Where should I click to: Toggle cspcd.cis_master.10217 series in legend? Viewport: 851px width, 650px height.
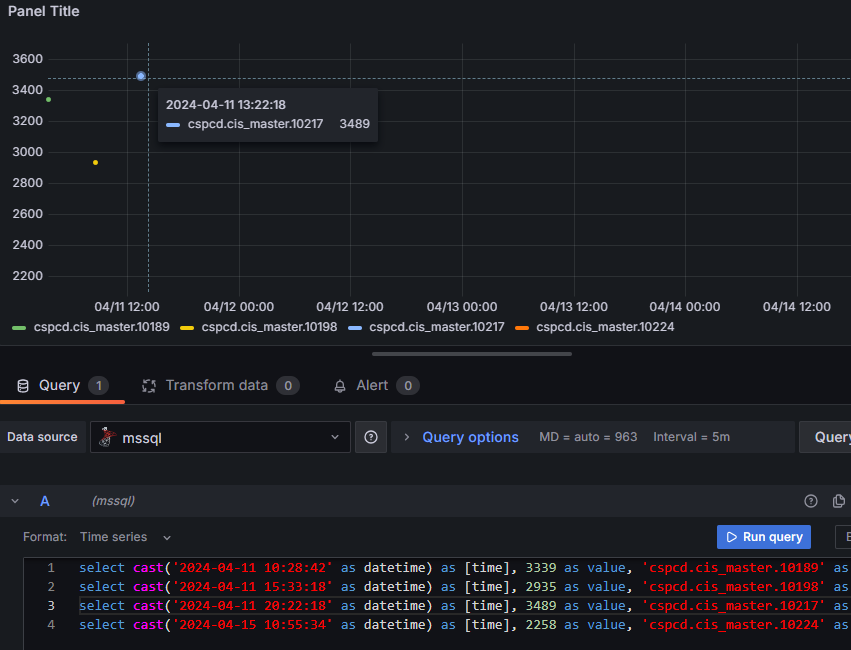point(436,327)
